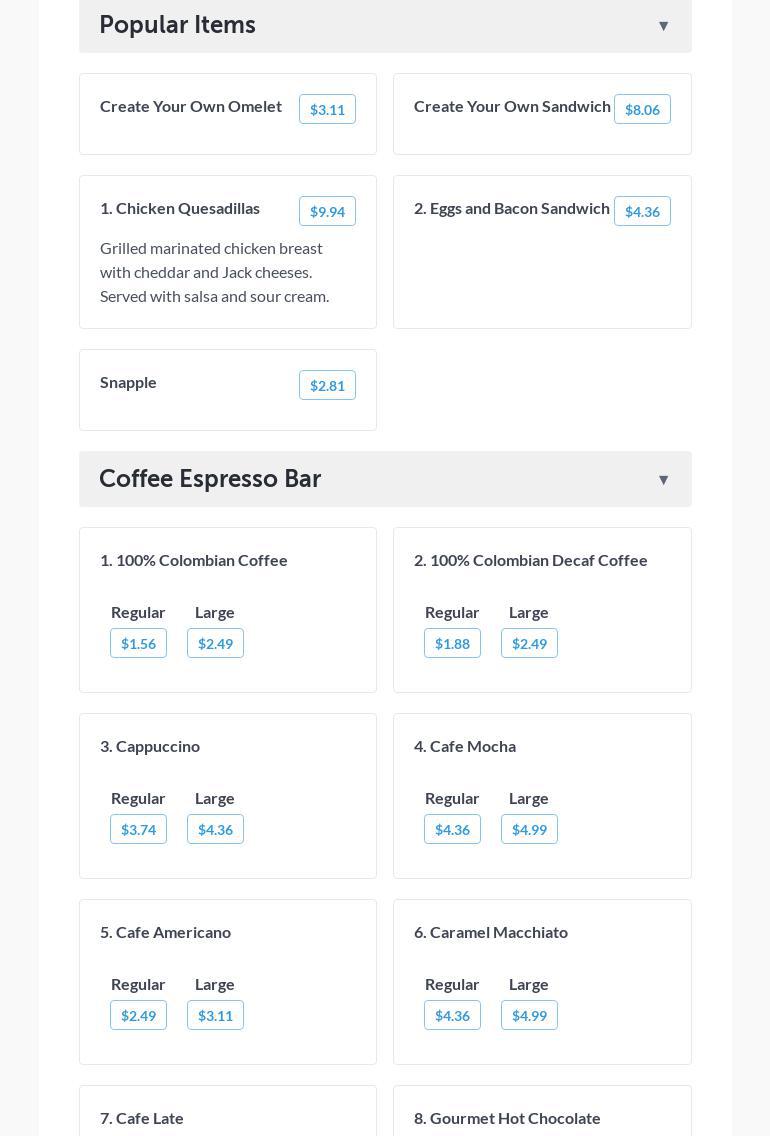This screenshot has width=770, height=1136.
Task: Select Large Cappuccino for $4.36
Action: point(215,830)
